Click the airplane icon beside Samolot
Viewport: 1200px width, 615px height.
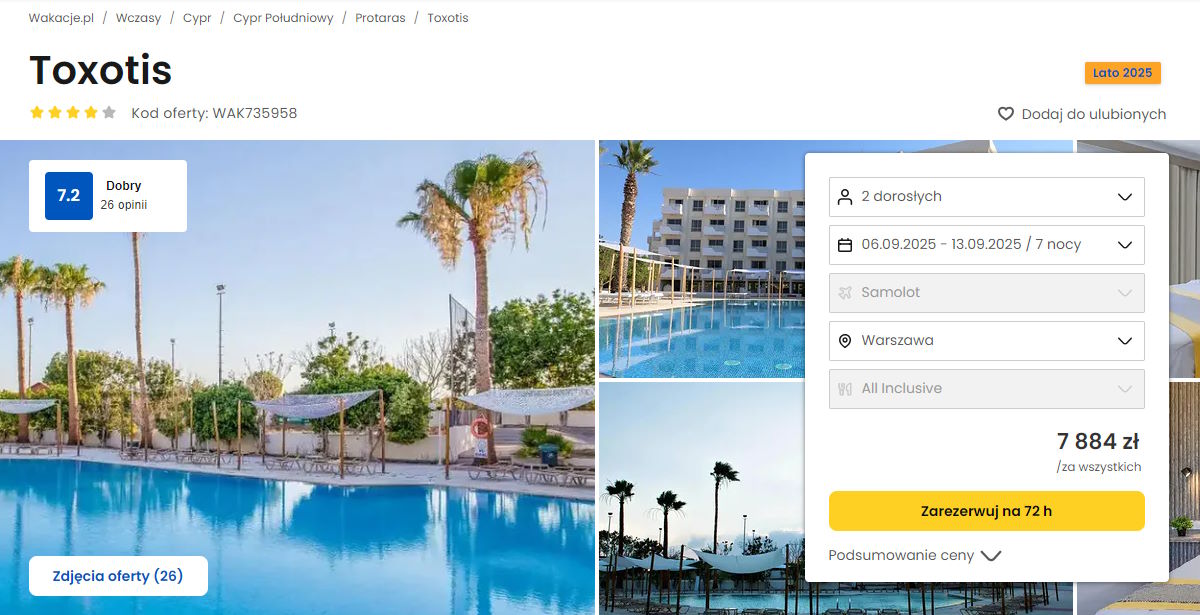point(845,293)
